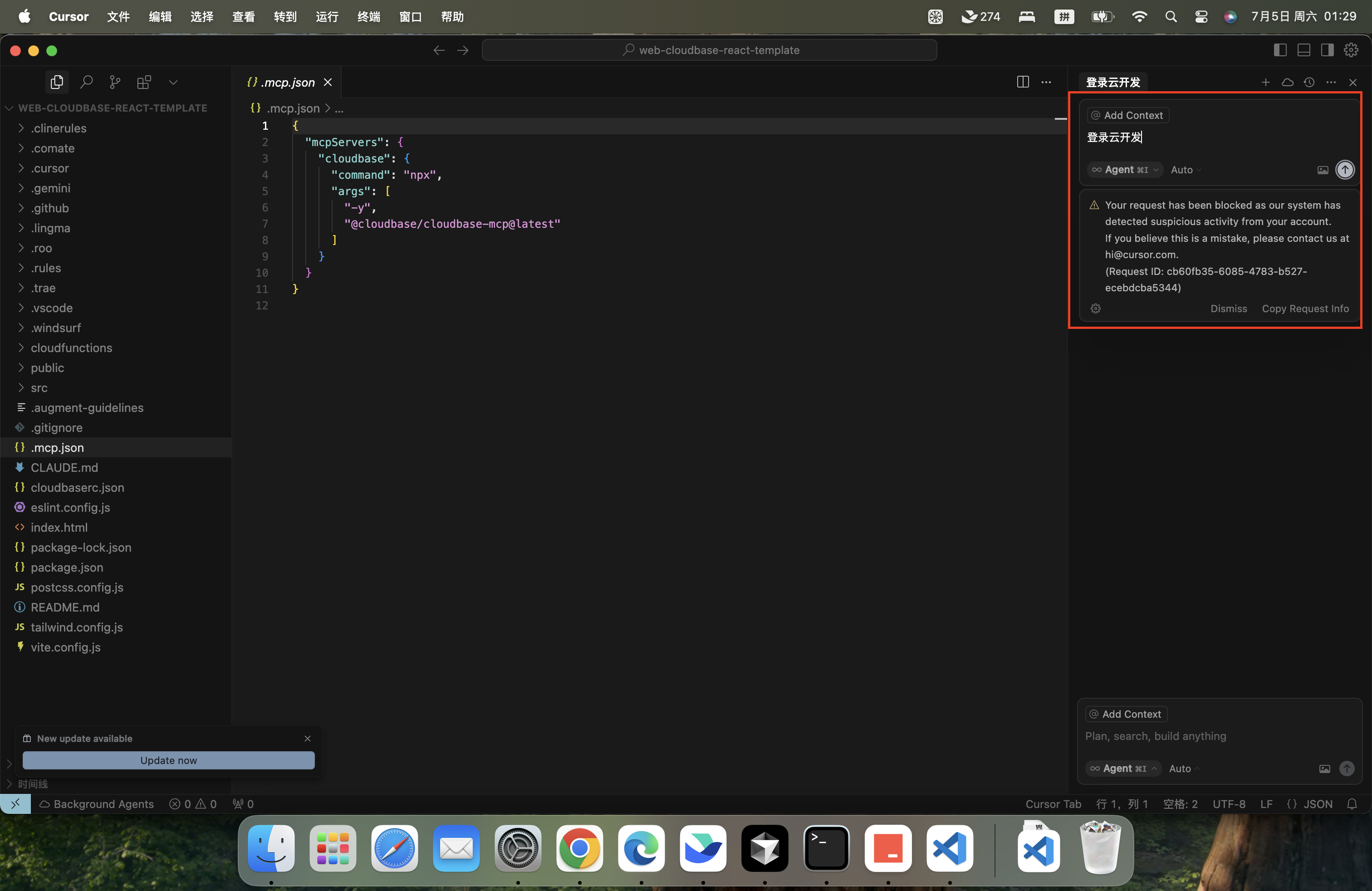Close the chat panel

click(x=1353, y=83)
